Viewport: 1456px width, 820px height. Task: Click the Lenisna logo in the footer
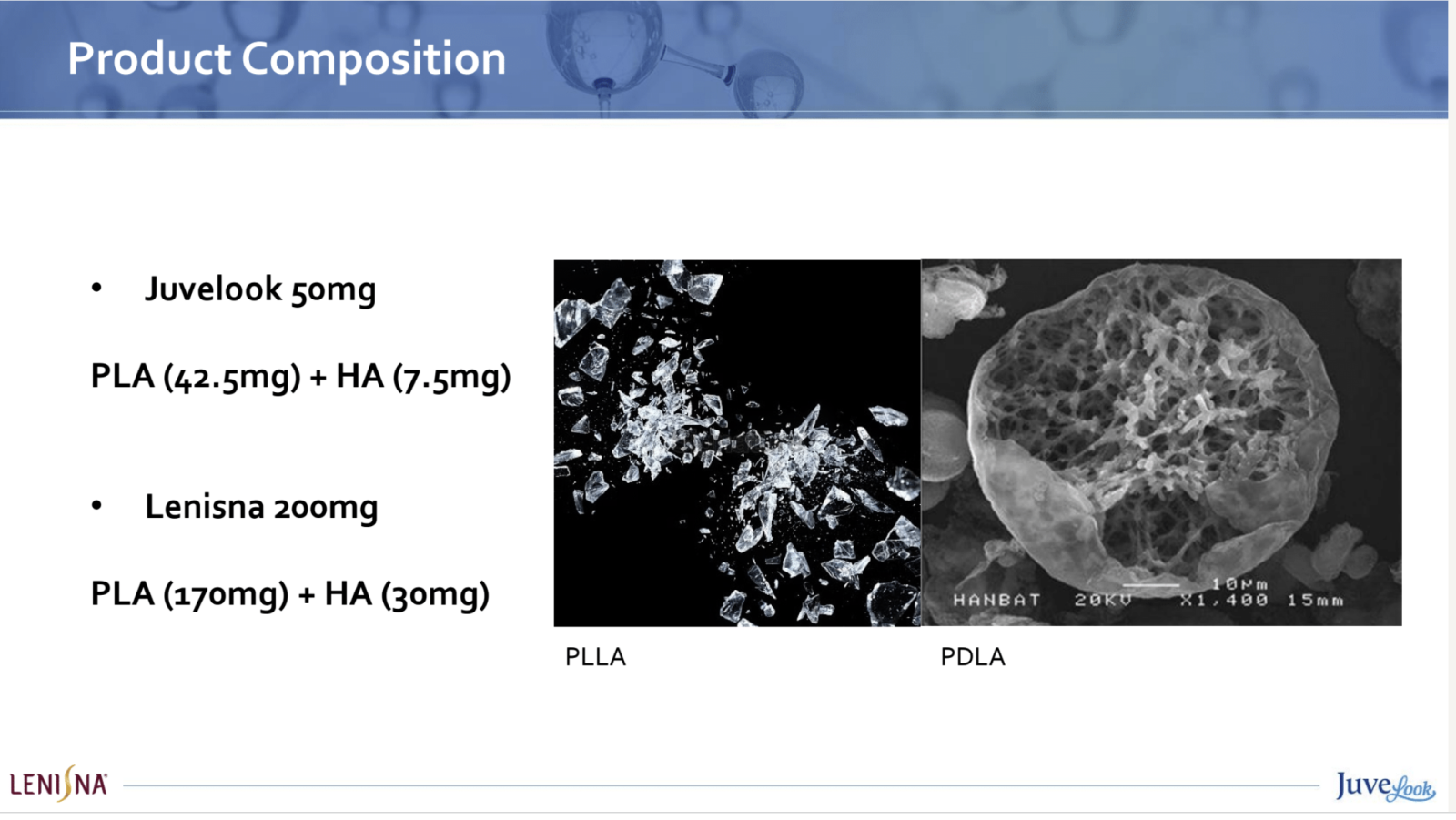point(59,784)
